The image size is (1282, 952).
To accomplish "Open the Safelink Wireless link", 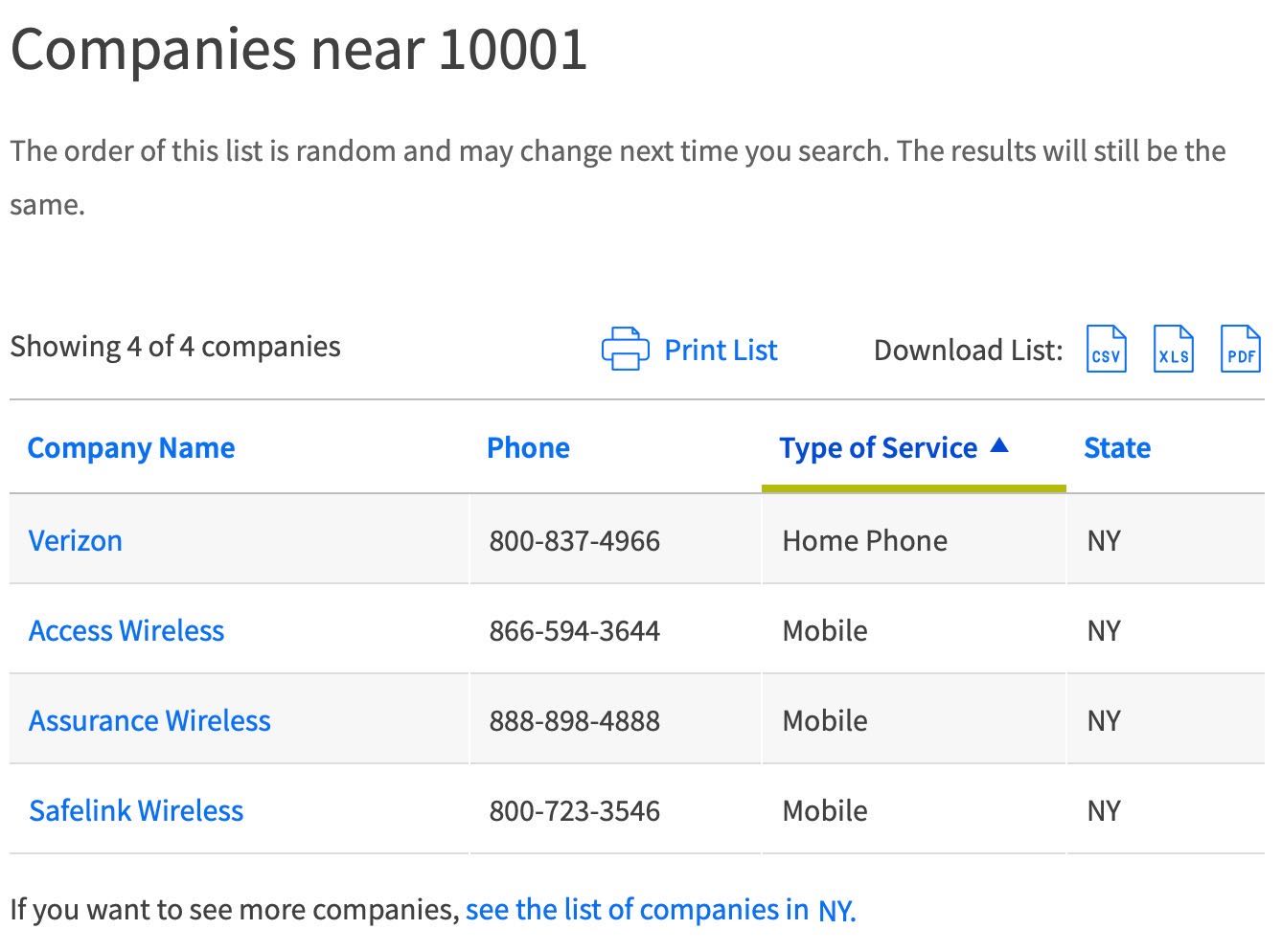I will (x=136, y=810).
